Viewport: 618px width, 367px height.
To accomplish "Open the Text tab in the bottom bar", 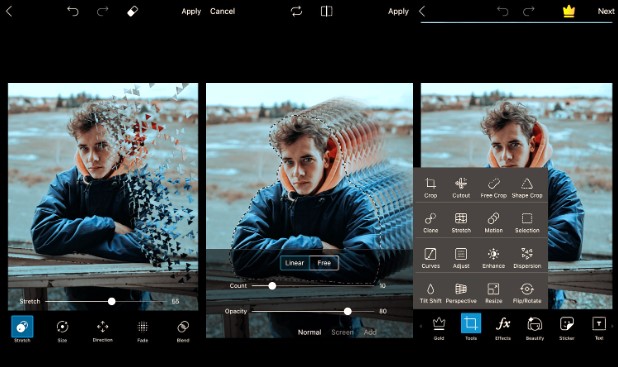I will tap(599, 328).
